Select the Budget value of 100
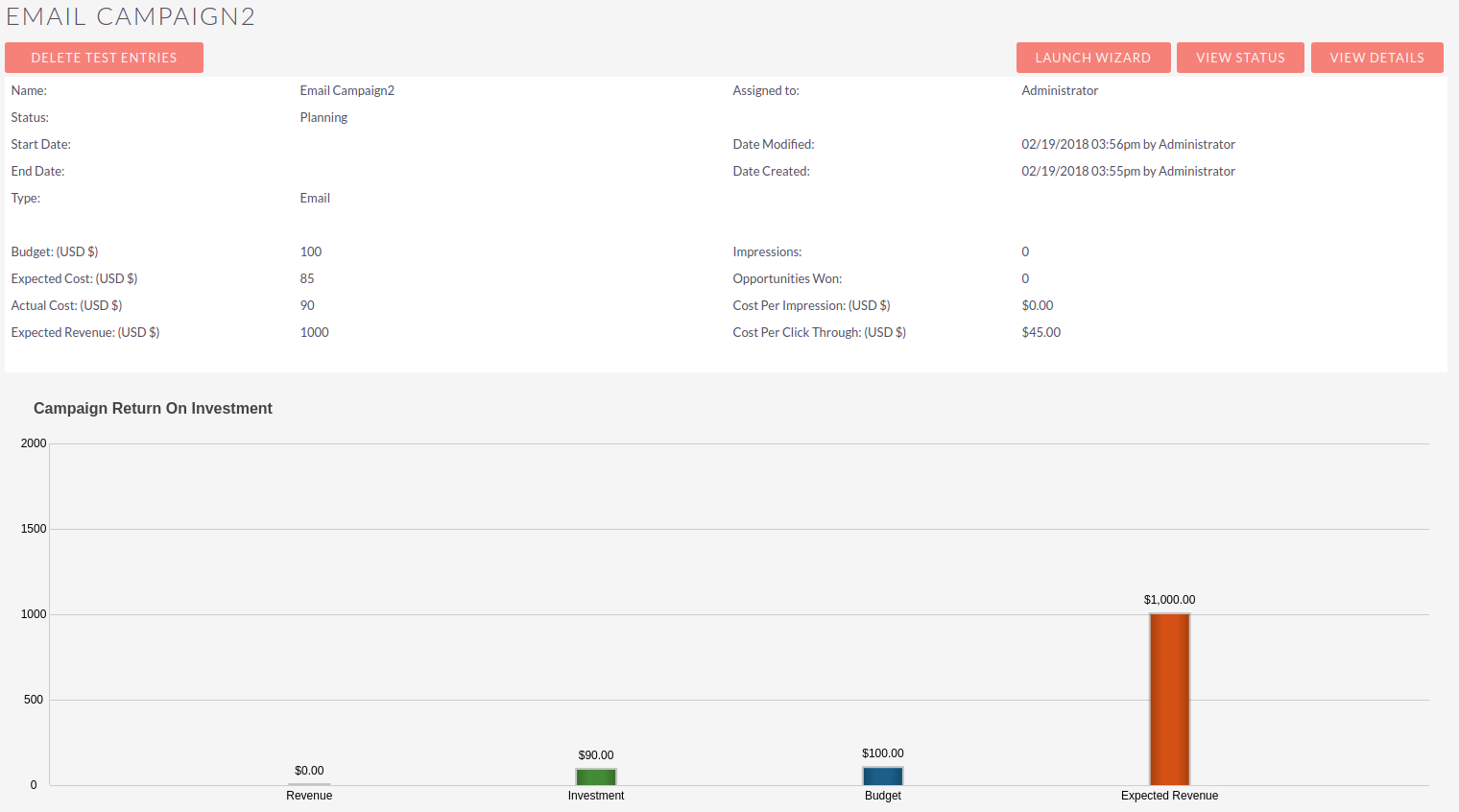 [310, 251]
